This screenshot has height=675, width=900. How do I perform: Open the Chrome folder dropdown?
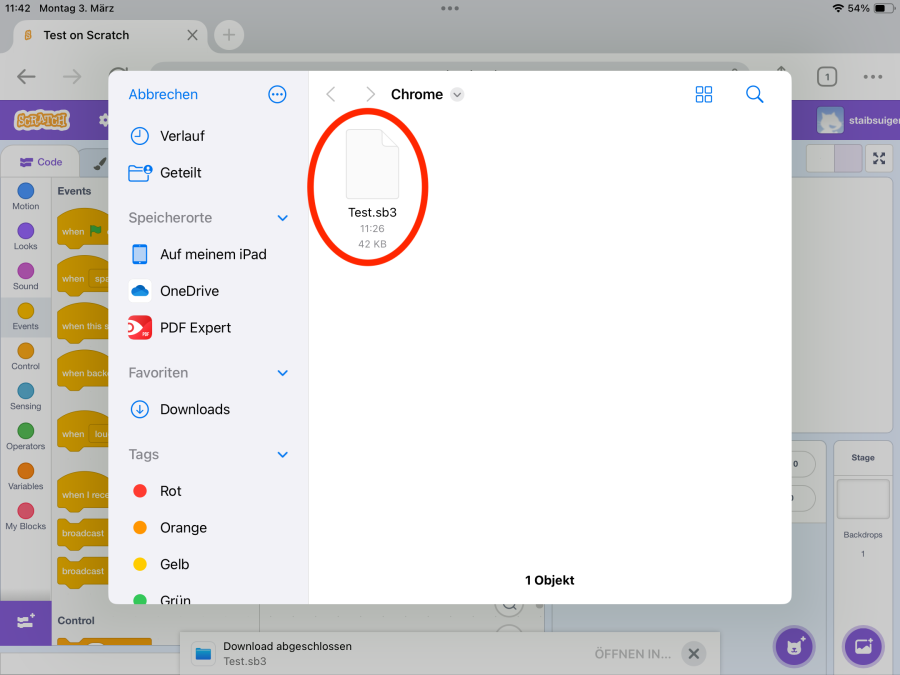[x=457, y=95]
